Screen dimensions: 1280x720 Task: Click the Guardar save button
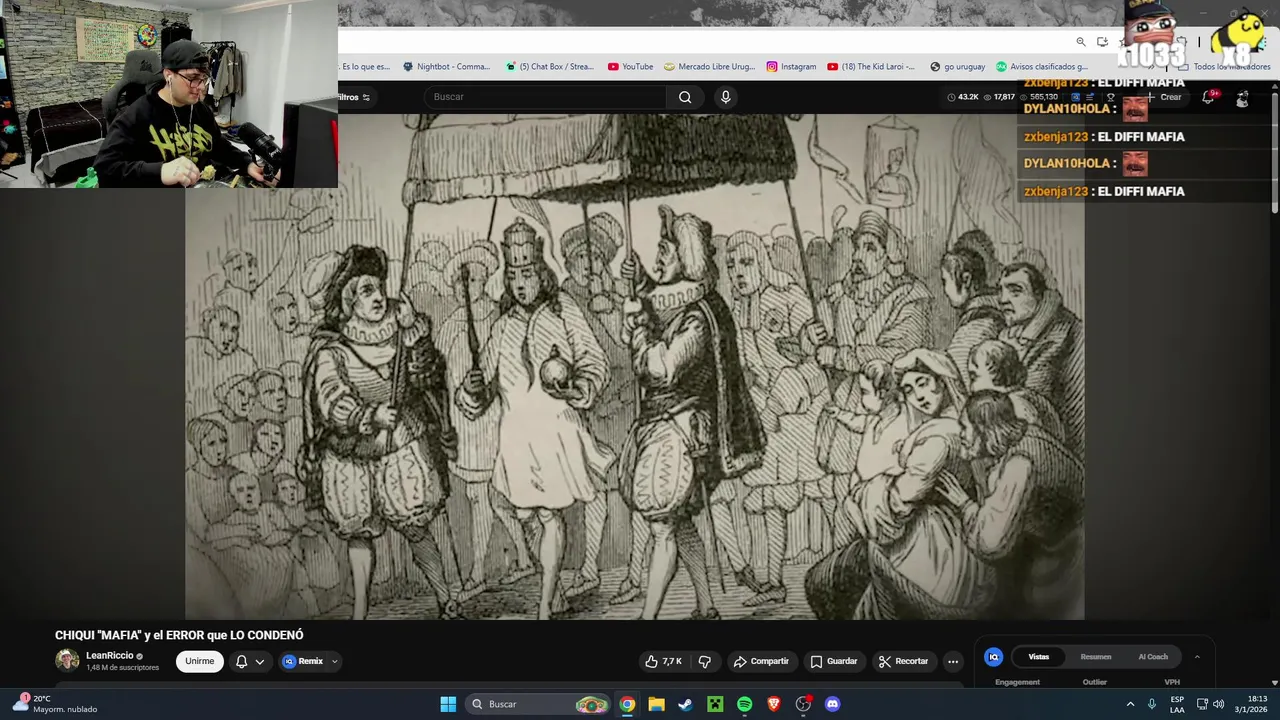(834, 661)
